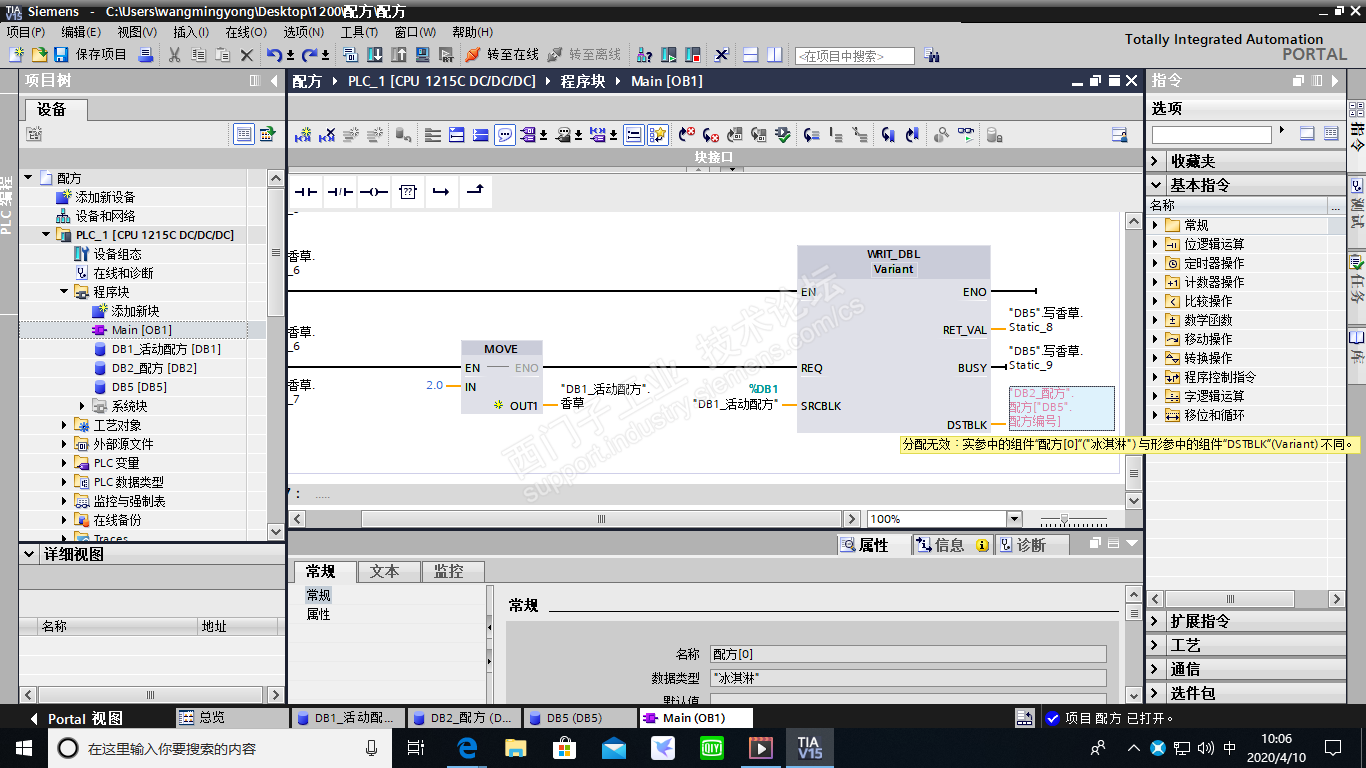The width and height of the screenshot is (1366, 768).
Task: Collapse the 配方 project root node
Action: [28, 178]
